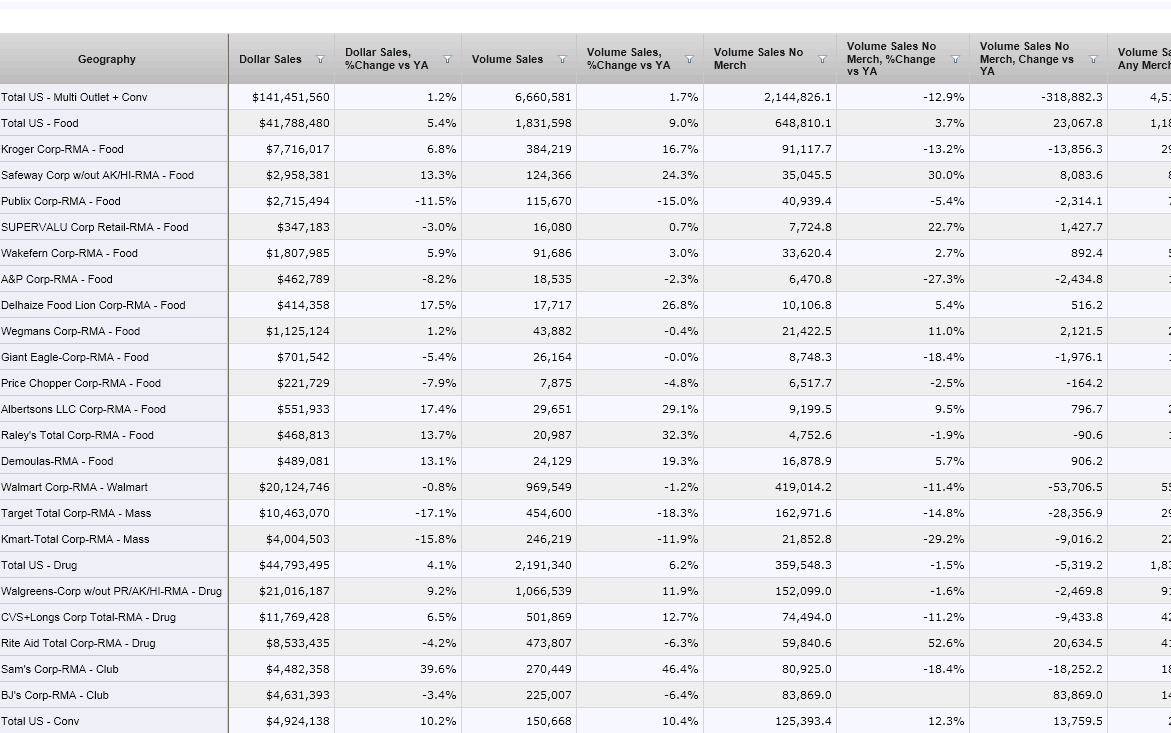1171x733 pixels.
Task: Click Sam's Corp-RMA - Club geography cell
Action: tap(59, 669)
